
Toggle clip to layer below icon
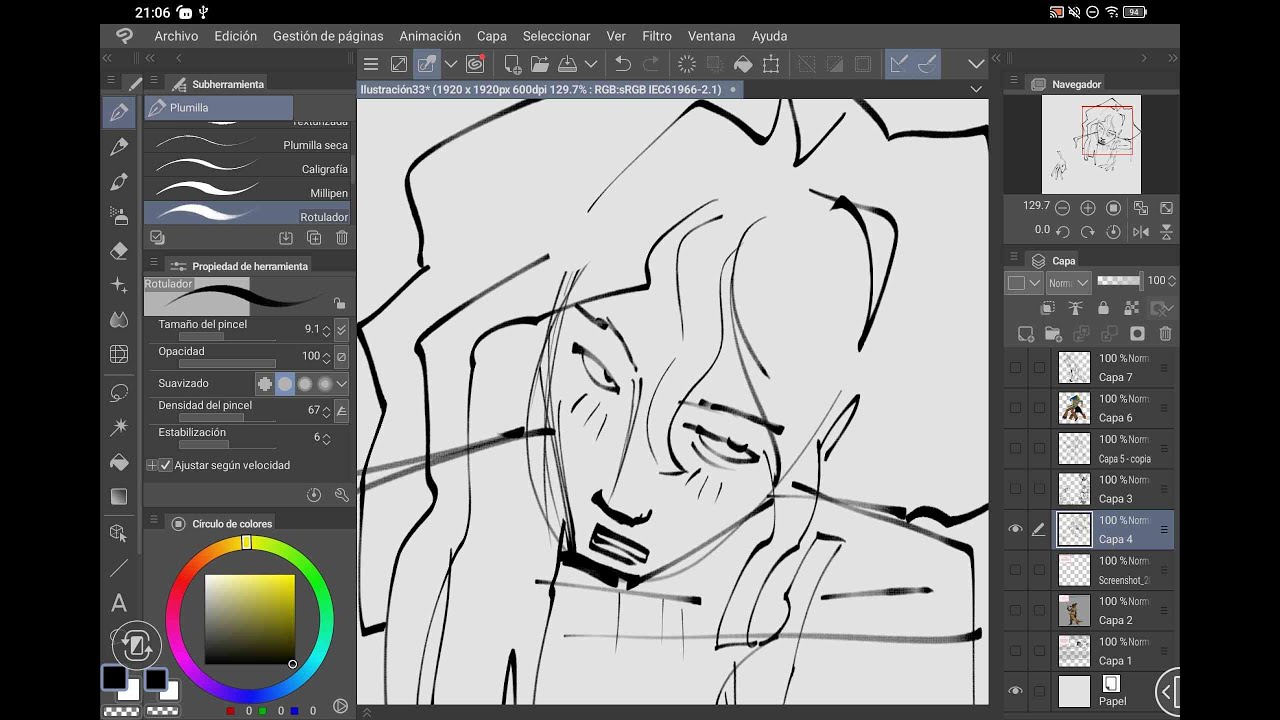tap(1047, 309)
